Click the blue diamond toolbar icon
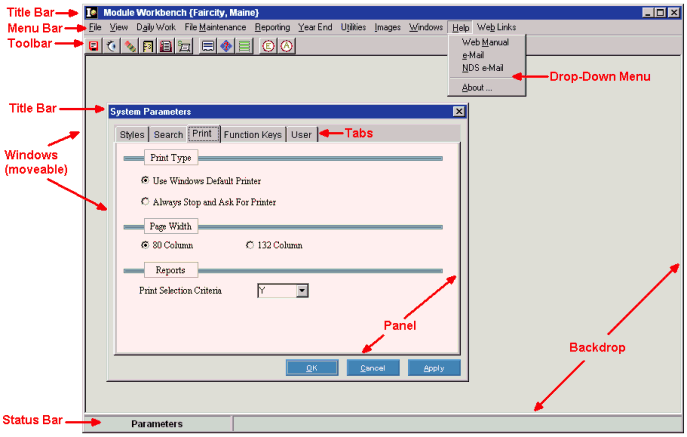The image size is (687, 437). [227, 46]
